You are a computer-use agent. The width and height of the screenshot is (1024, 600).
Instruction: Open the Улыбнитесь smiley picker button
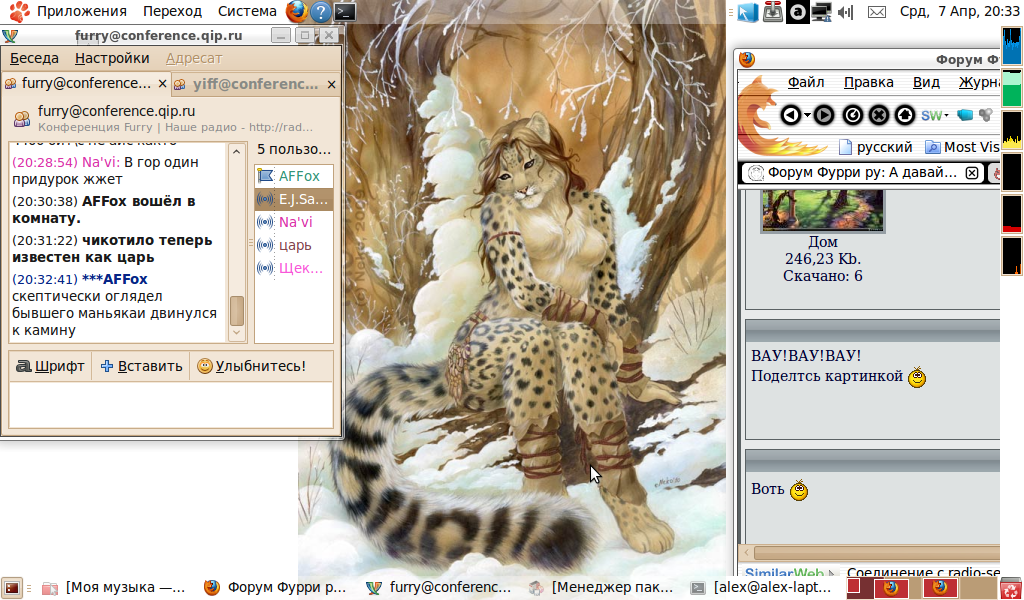click(250, 366)
